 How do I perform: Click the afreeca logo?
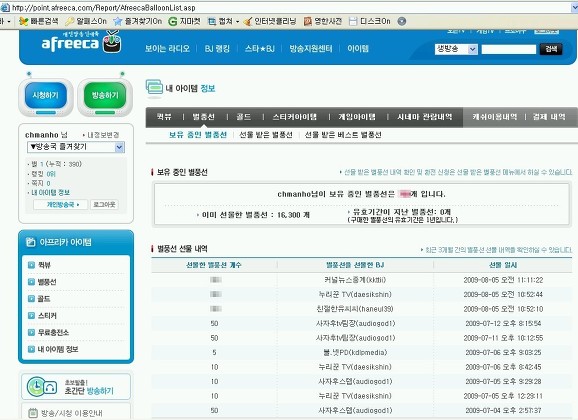(x=81, y=43)
